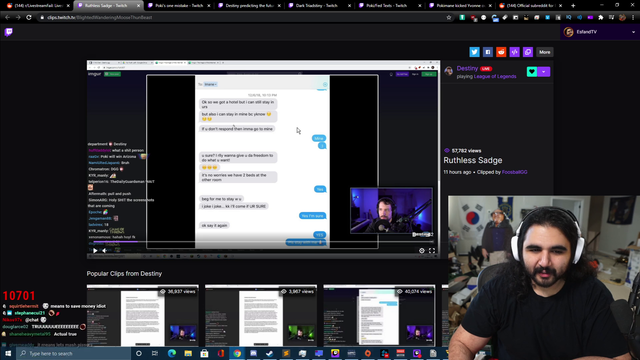This screenshot has width=640, height=360.
Task: Close the Ruthless Sadge tab
Action: click(138, 6)
